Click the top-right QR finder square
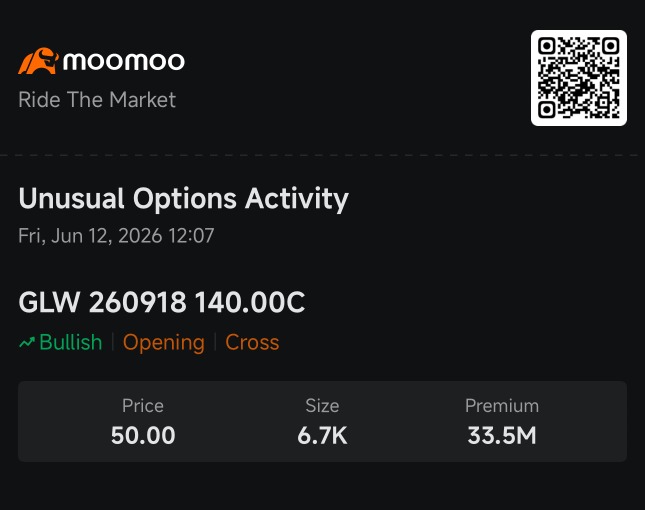Screen dimensions: 645x510 (x=610, y=46)
